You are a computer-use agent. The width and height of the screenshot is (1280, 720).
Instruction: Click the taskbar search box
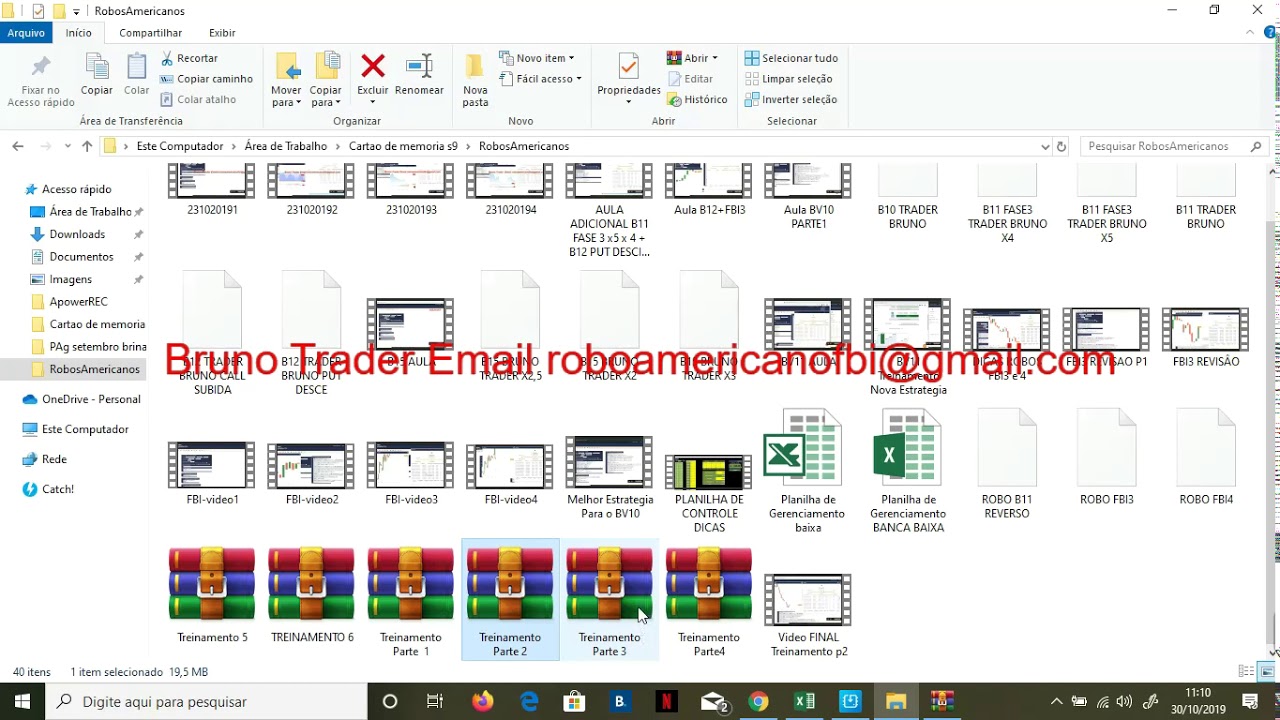[x=207, y=701]
